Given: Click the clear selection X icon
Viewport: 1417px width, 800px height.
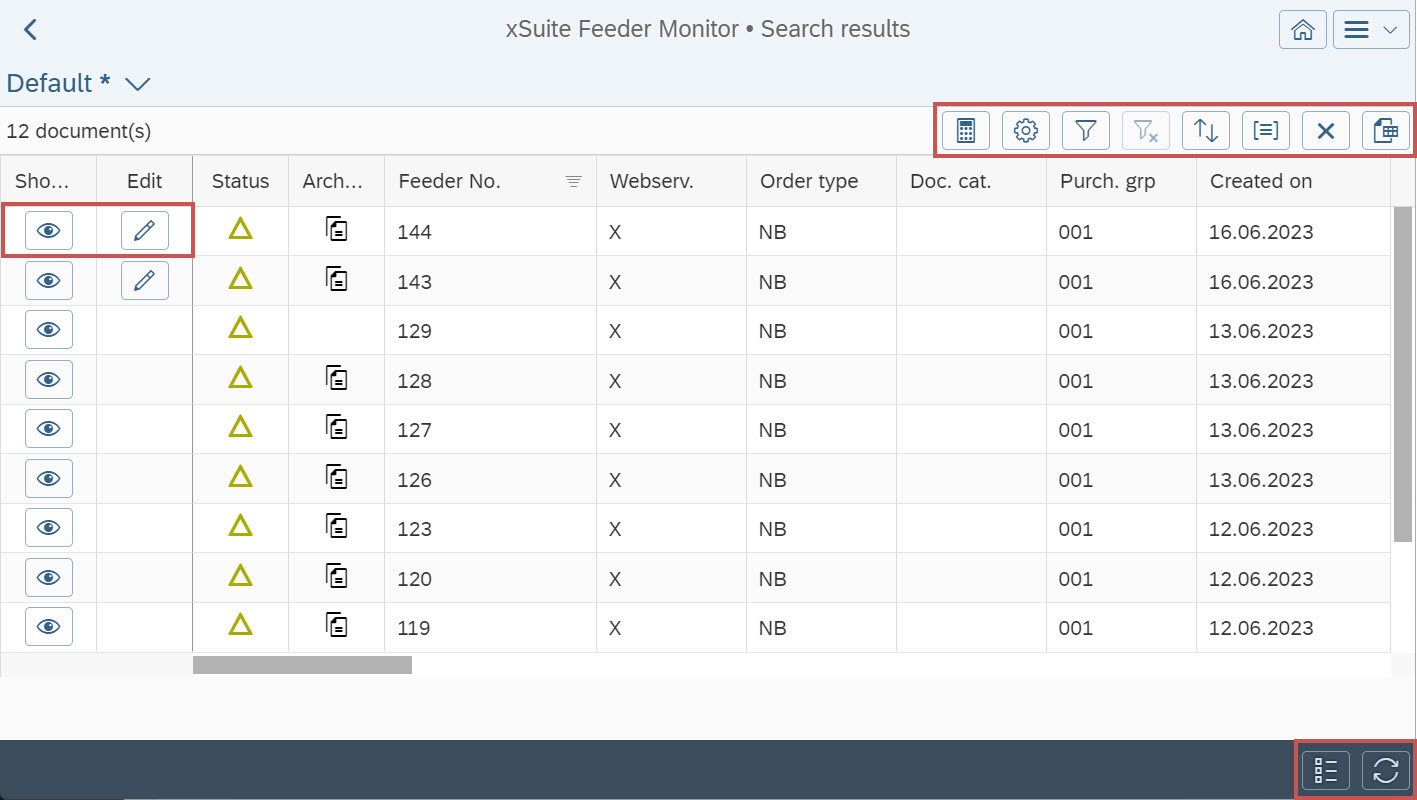Looking at the screenshot, I should coord(1325,130).
